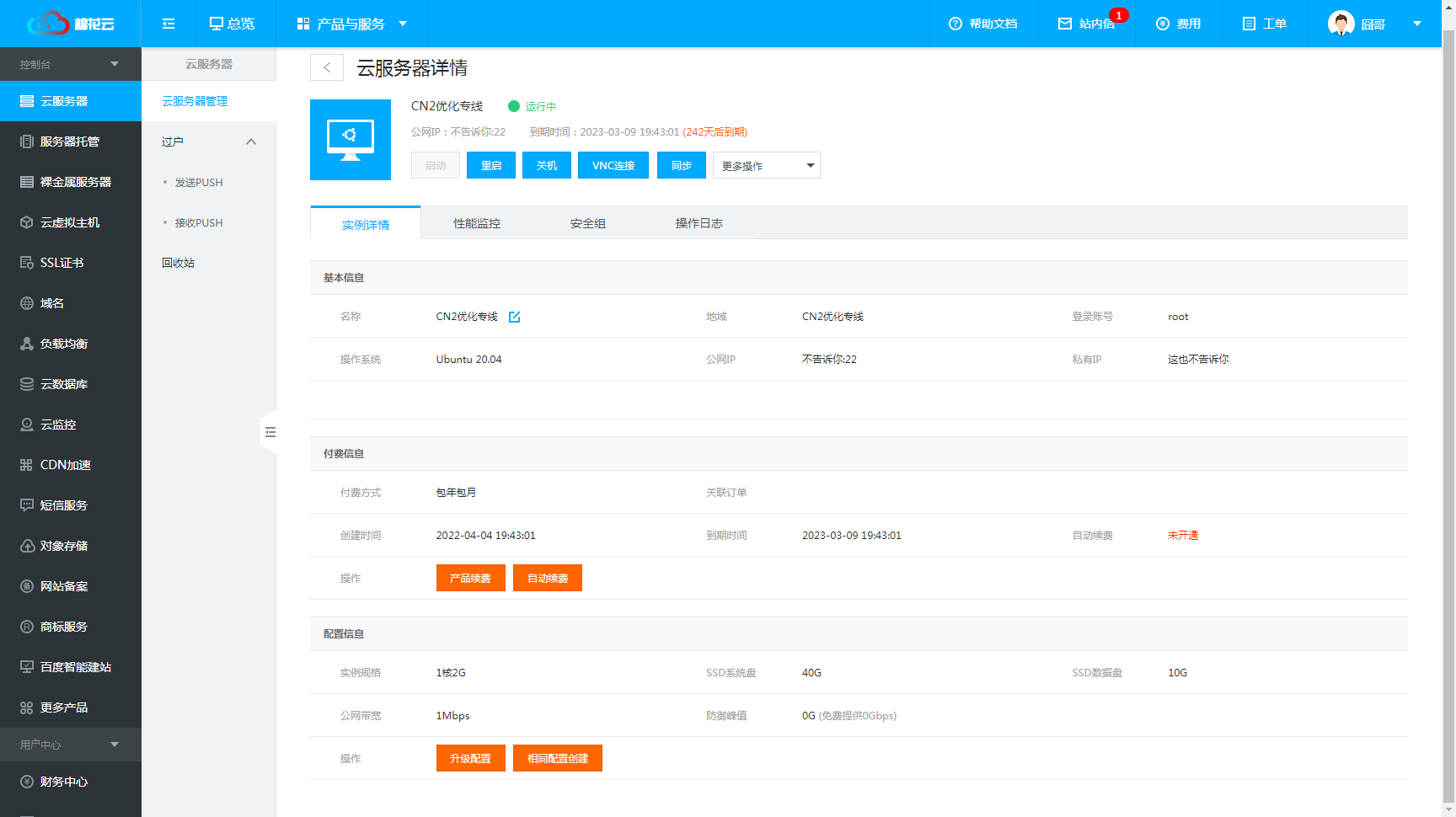The width and height of the screenshot is (1456, 817).
Task: Select 云服务器 in the sidebar
Action: coord(71,101)
